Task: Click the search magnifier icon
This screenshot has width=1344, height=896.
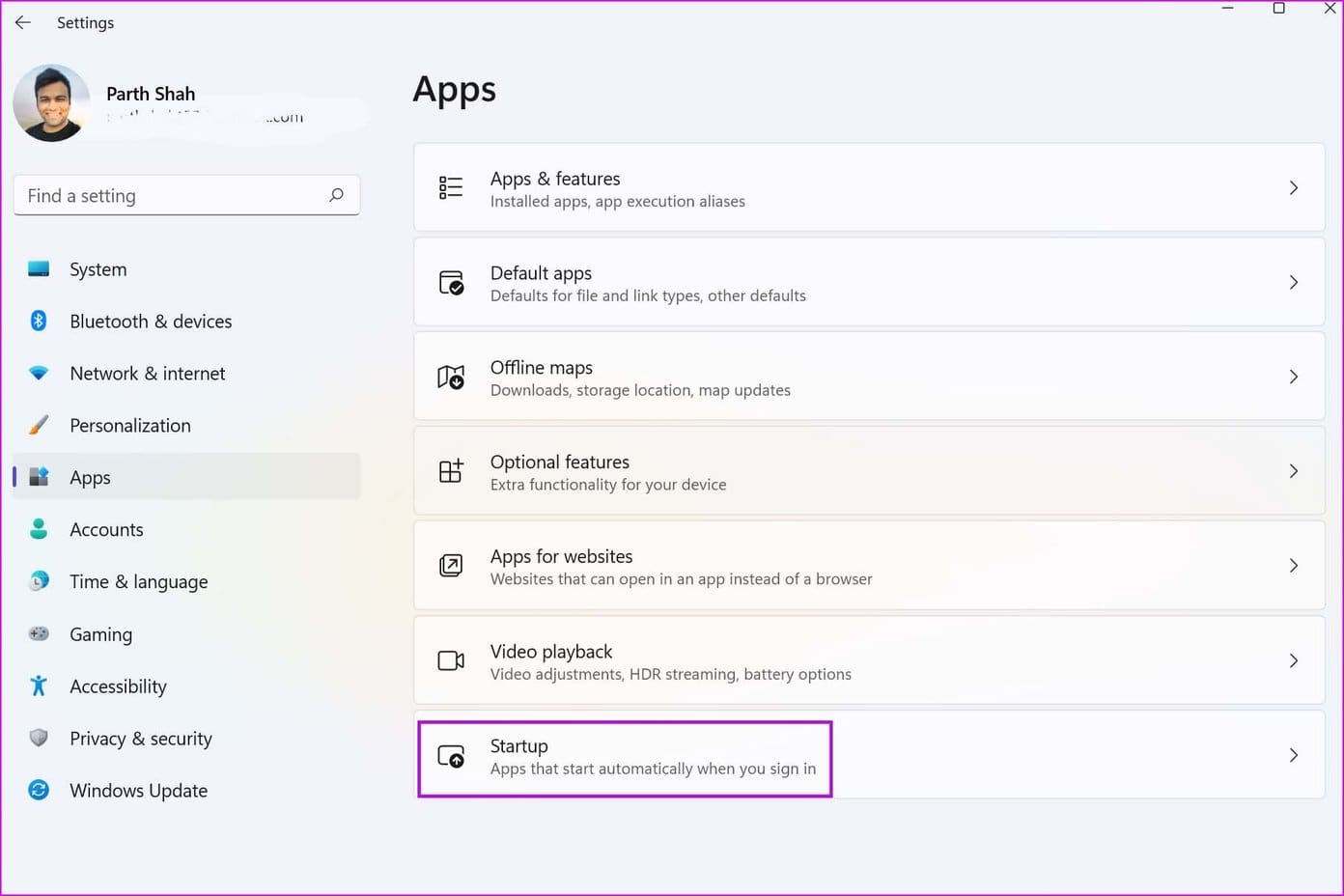Action: coord(336,195)
